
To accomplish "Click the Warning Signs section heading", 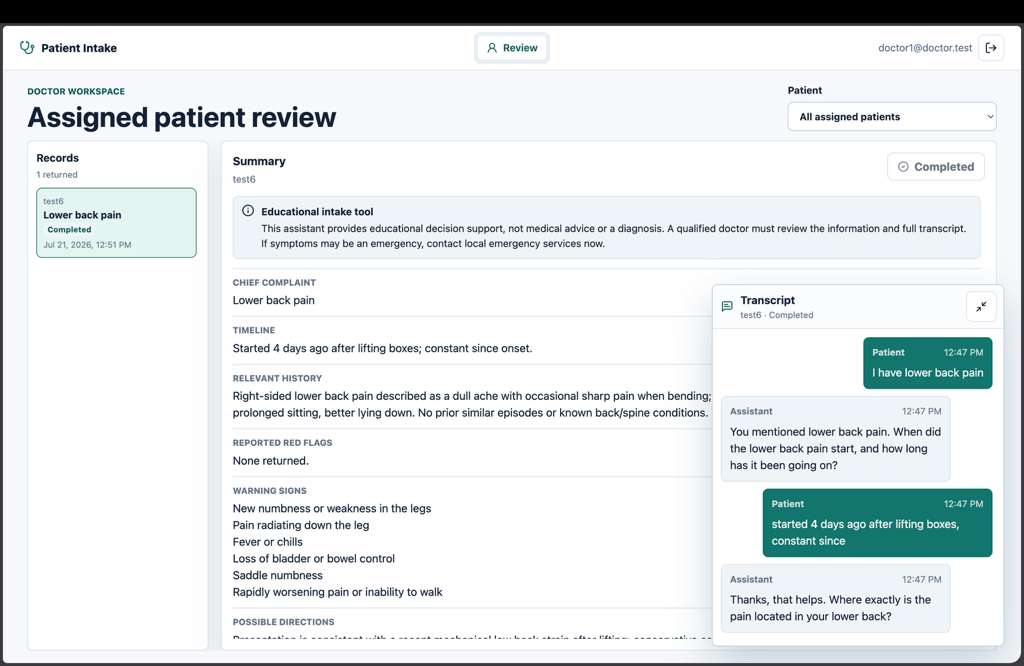I will [270, 490].
